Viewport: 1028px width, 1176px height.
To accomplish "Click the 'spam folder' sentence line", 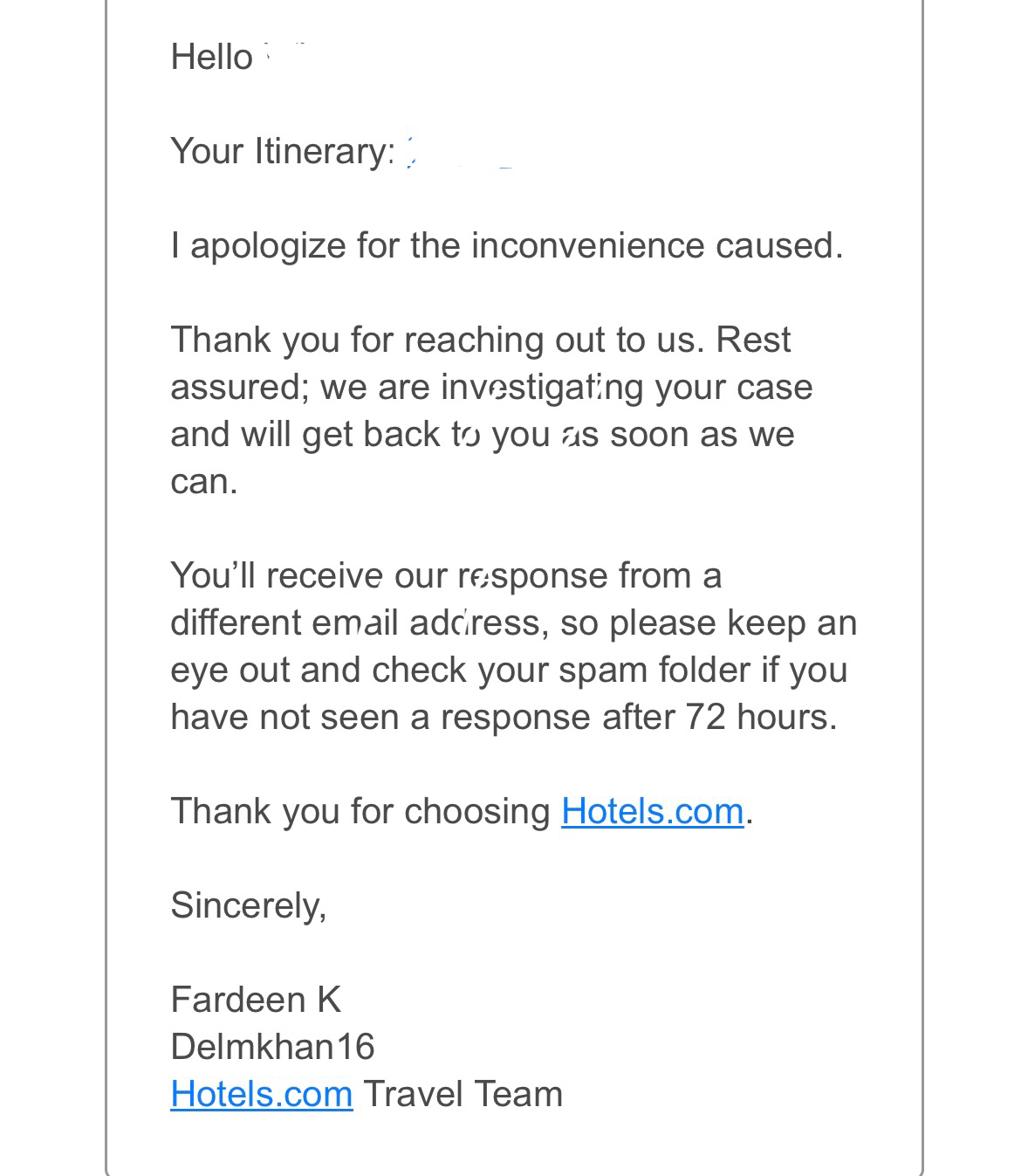I will [x=509, y=670].
